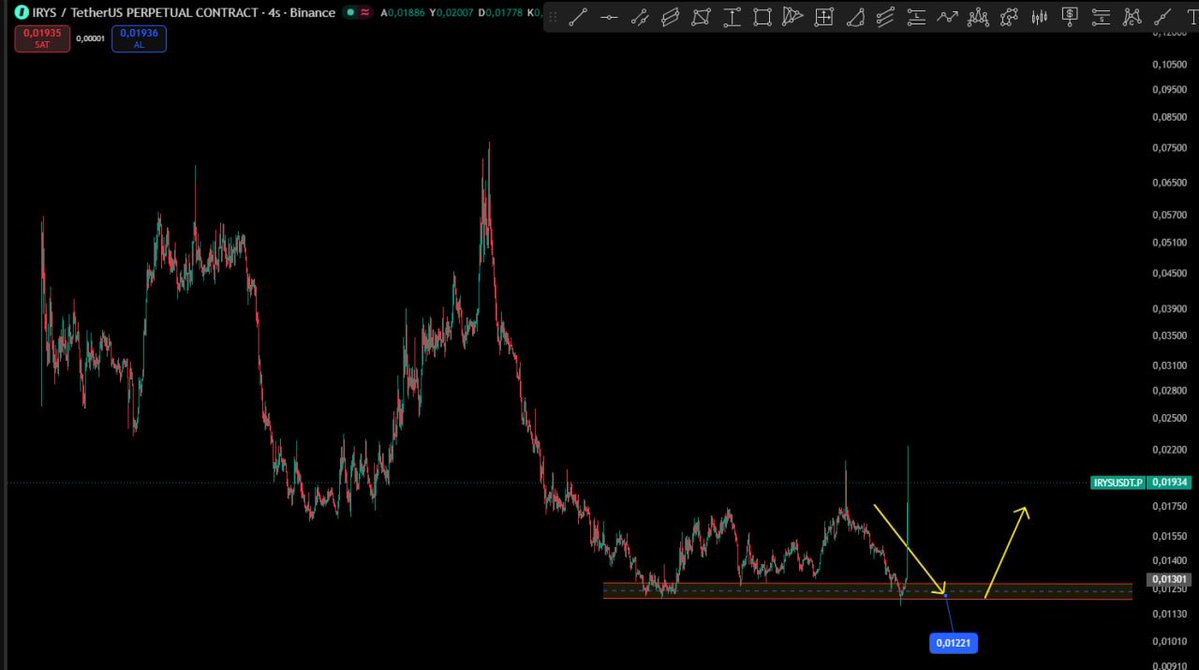Select the tilted double-parallelogram channel tool
This screenshot has width=1199, height=670.
click(670, 17)
